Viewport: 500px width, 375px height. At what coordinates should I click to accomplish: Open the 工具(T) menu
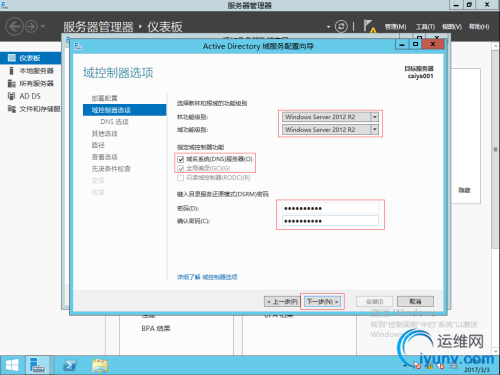[425, 27]
